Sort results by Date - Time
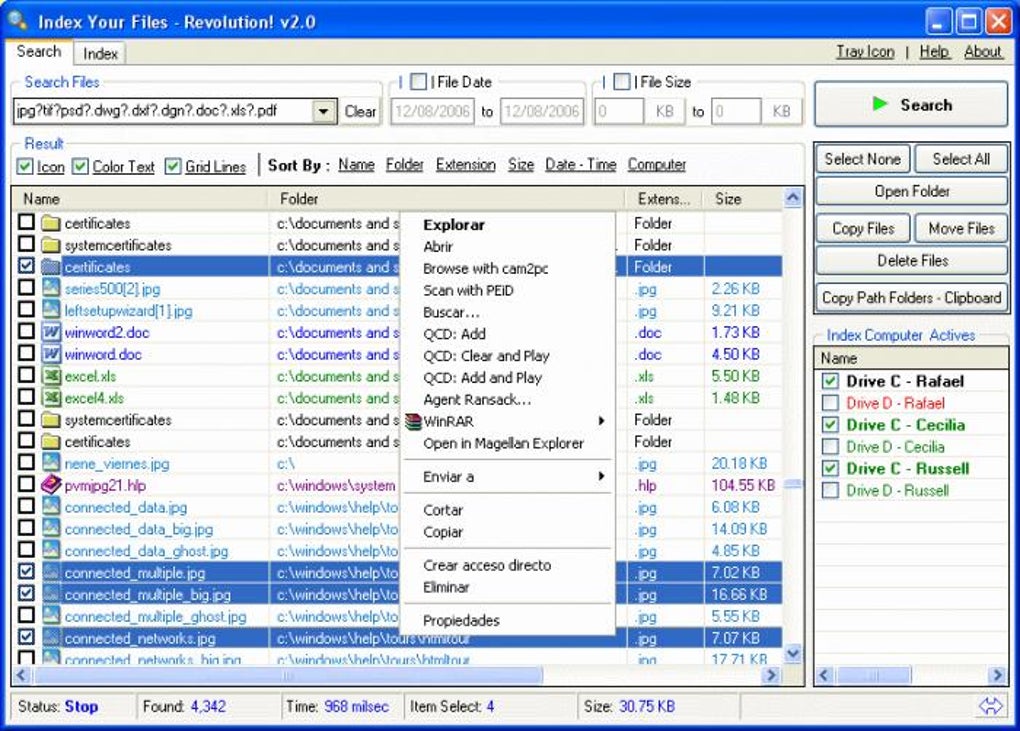Image resolution: width=1020 pixels, height=731 pixels. [x=580, y=165]
